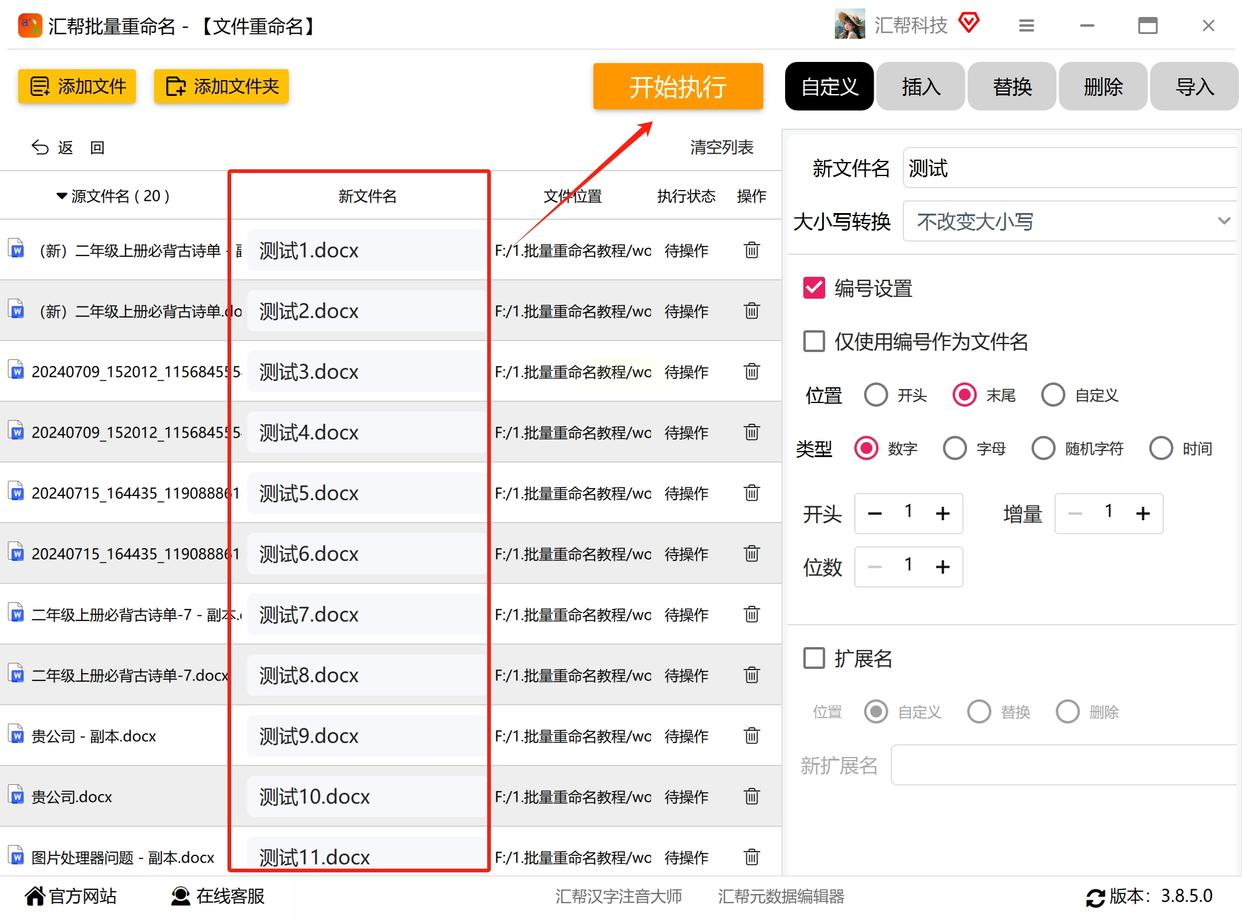1242x916 pixels.
Task: Open the hamburger menu in title bar
Action: [x=1026, y=26]
